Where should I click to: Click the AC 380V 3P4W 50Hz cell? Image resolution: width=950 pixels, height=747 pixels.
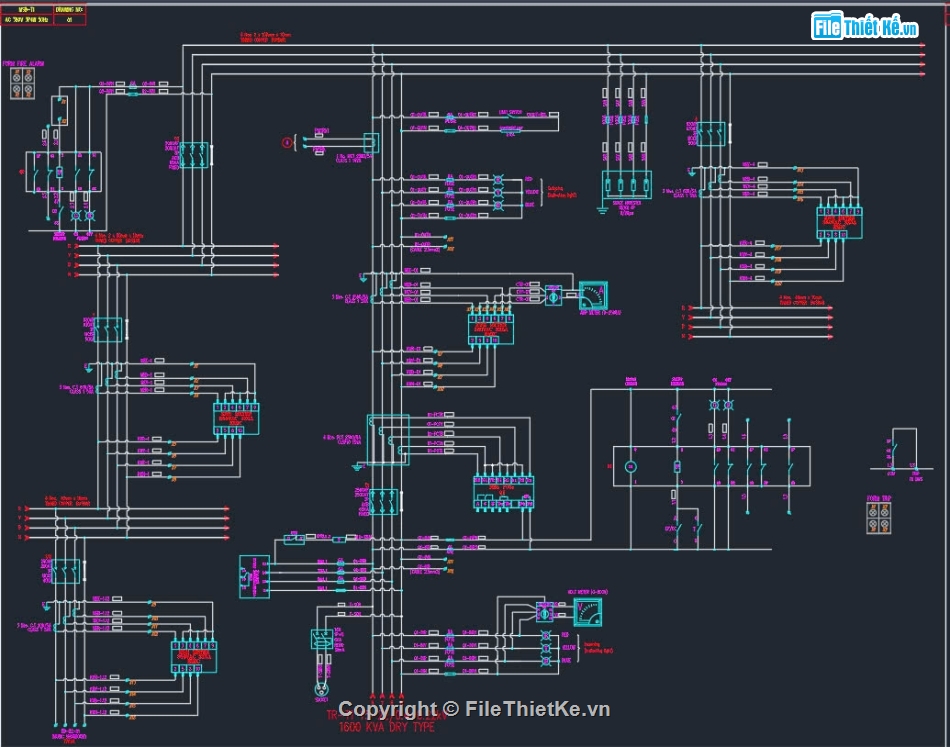tap(27, 20)
